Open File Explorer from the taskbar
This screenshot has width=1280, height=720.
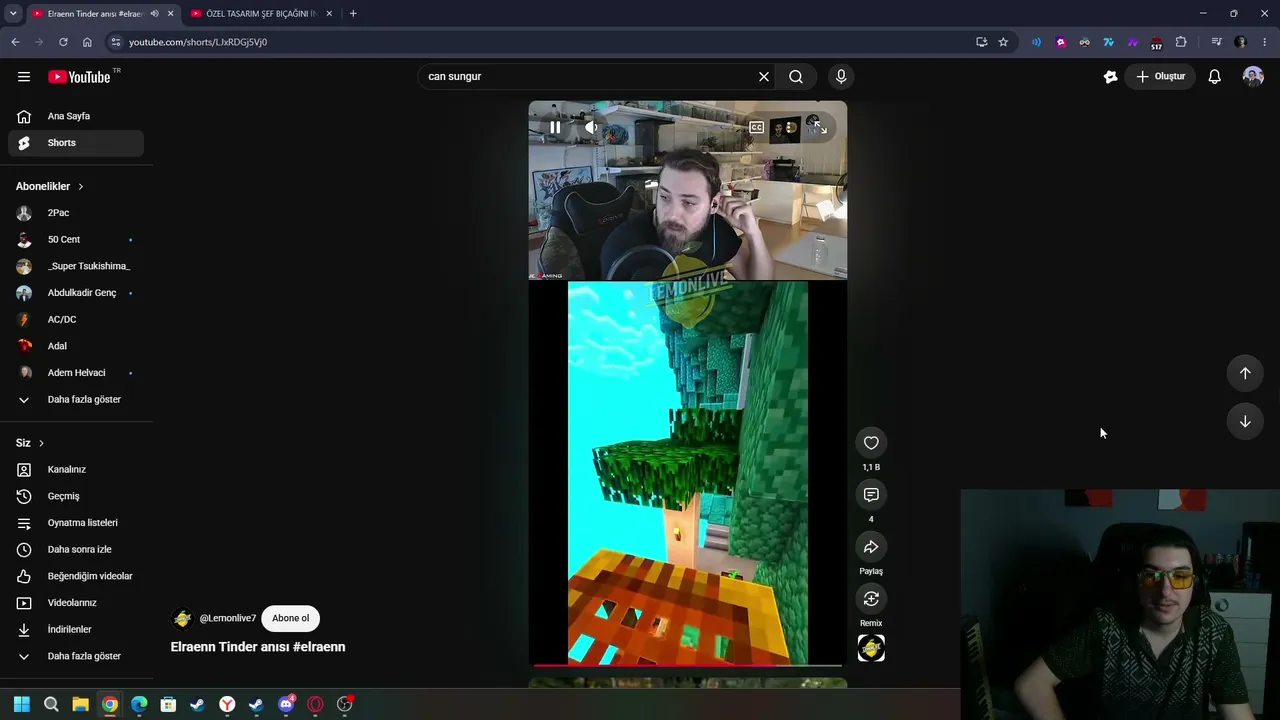(x=80, y=704)
